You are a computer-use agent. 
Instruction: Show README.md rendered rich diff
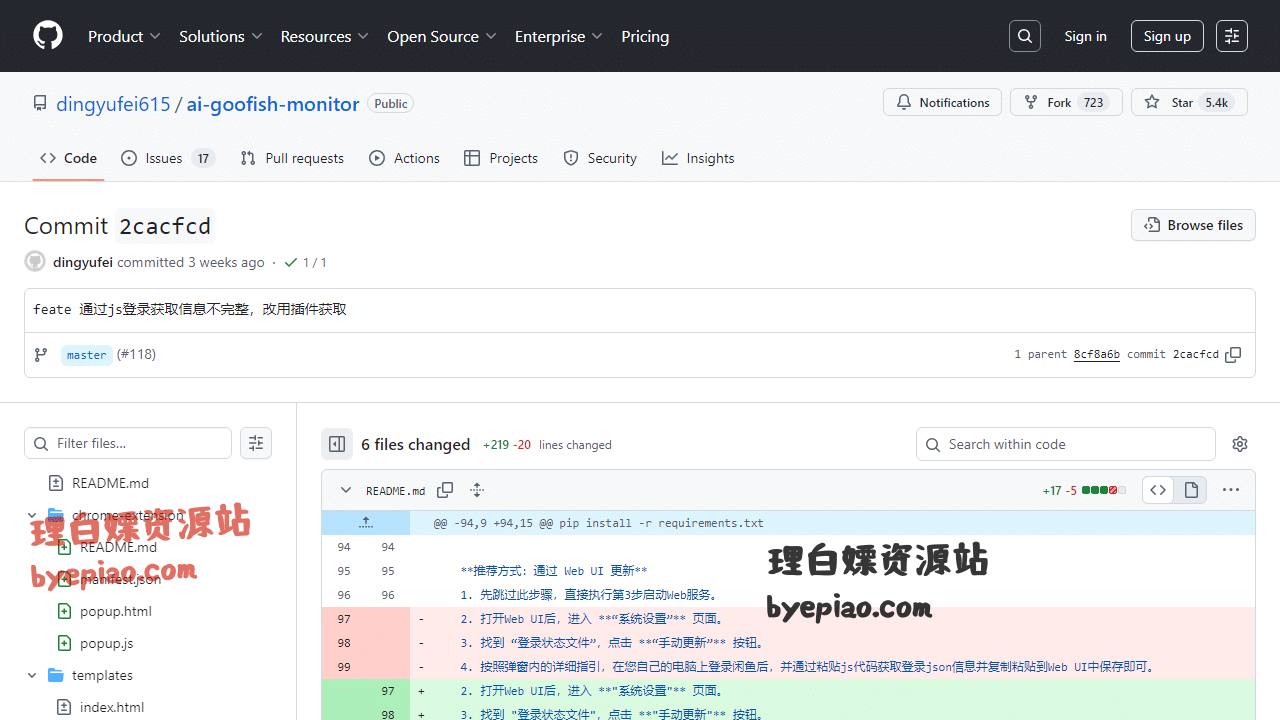[x=1191, y=490]
